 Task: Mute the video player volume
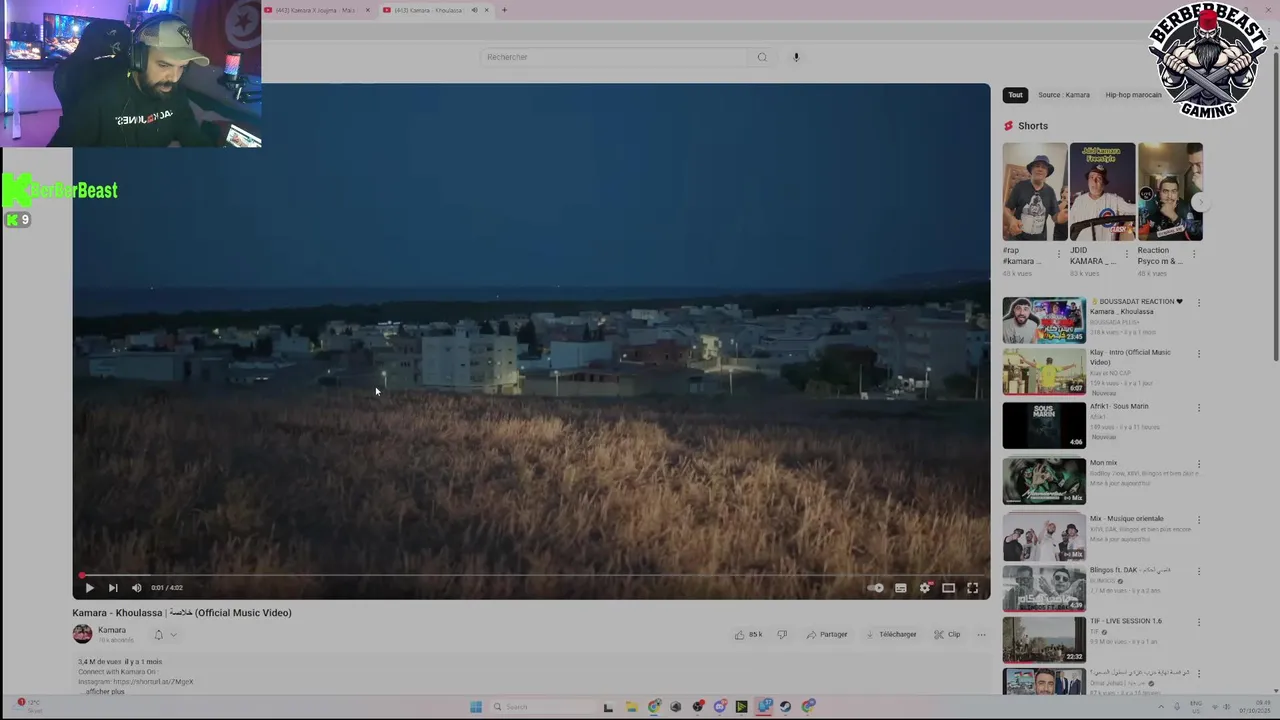tap(136, 588)
